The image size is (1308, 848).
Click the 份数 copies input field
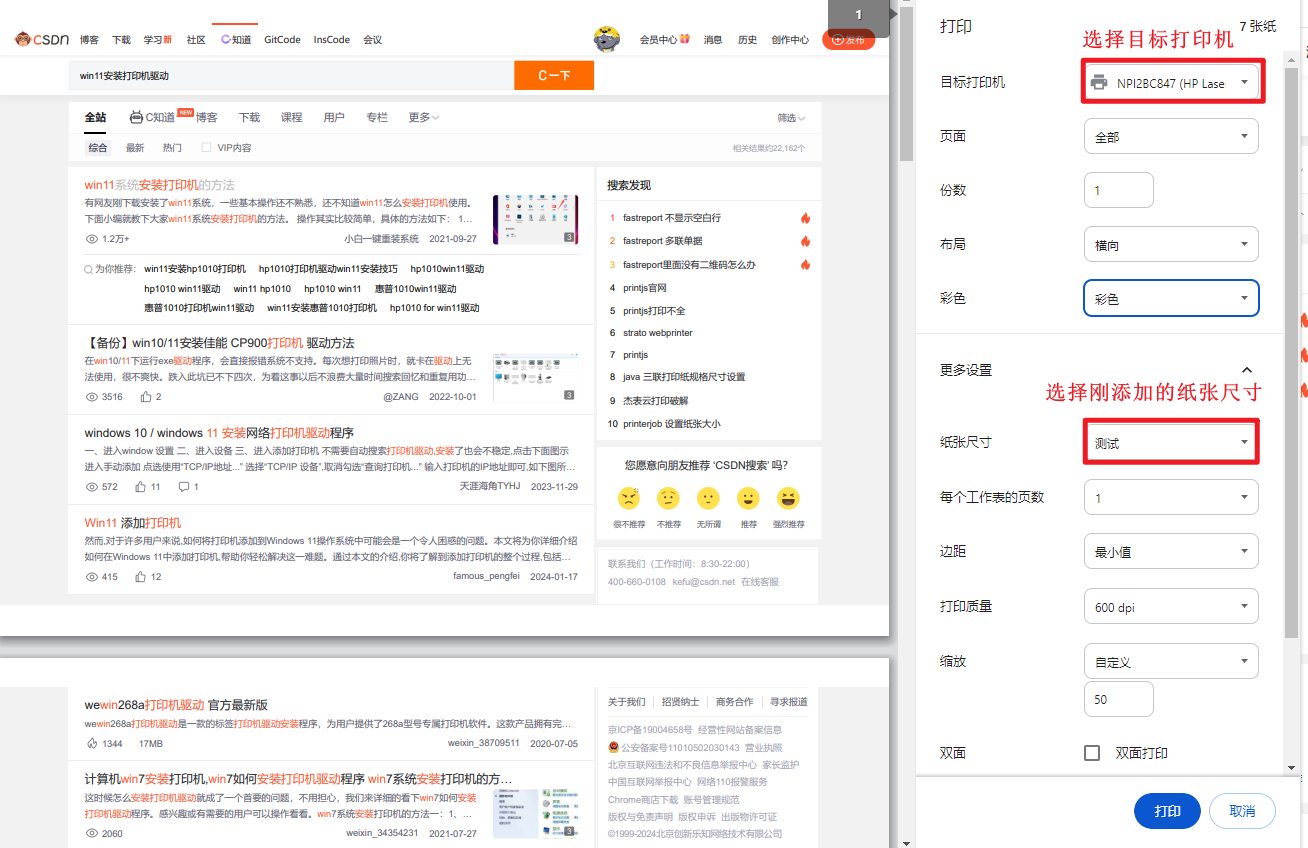point(1119,190)
